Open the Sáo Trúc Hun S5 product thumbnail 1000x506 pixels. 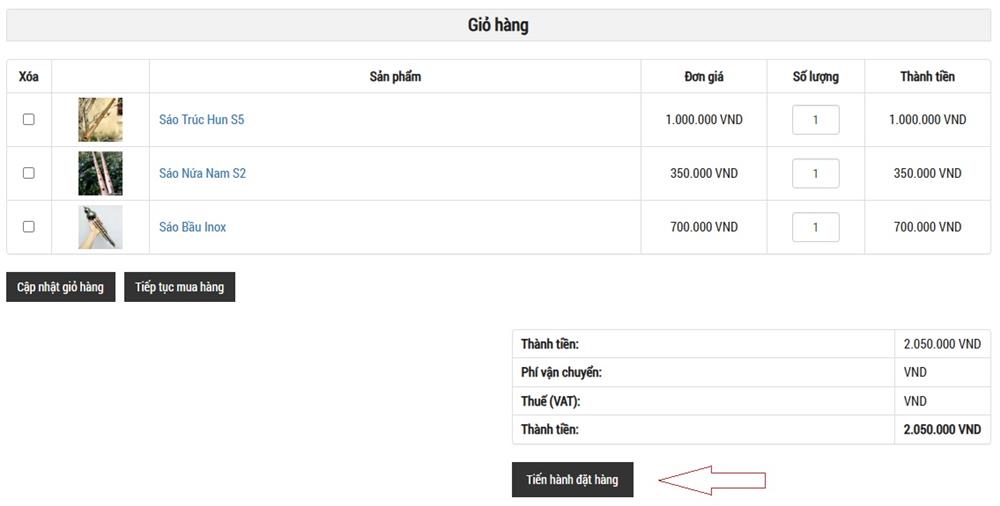click(100, 119)
